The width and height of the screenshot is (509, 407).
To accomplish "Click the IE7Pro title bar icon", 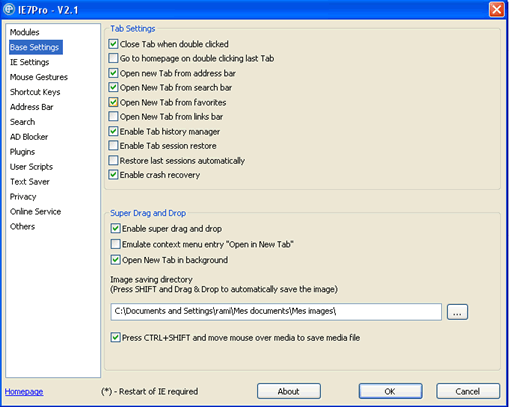I will point(9,9).
